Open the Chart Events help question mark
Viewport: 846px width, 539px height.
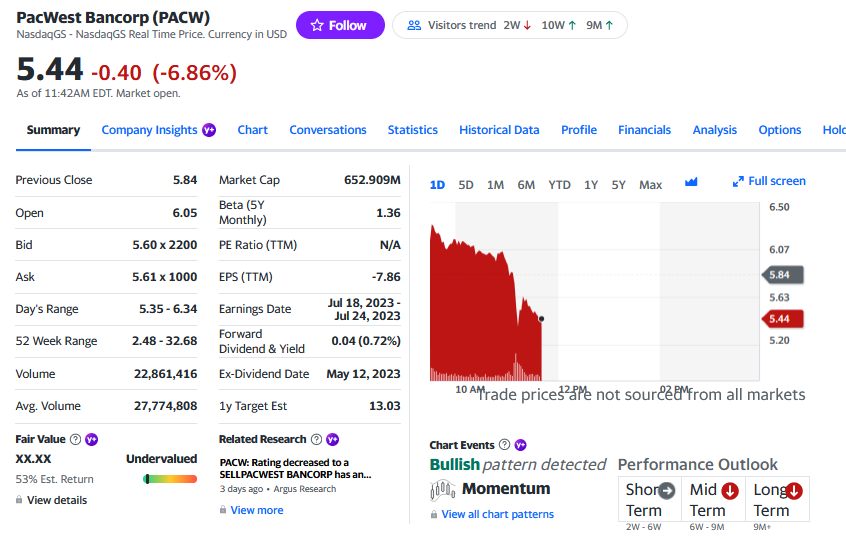[x=504, y=445]
